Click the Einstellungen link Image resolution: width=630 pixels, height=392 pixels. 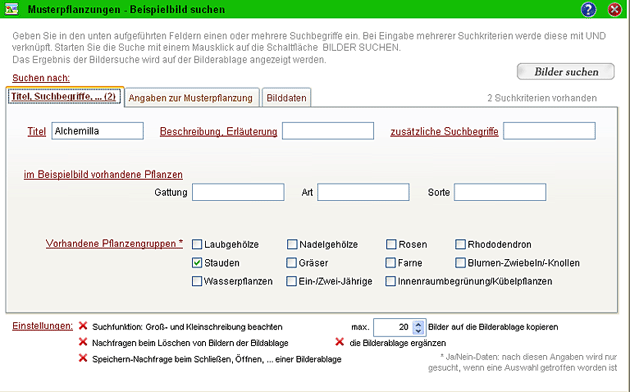(x=43, y=326)
